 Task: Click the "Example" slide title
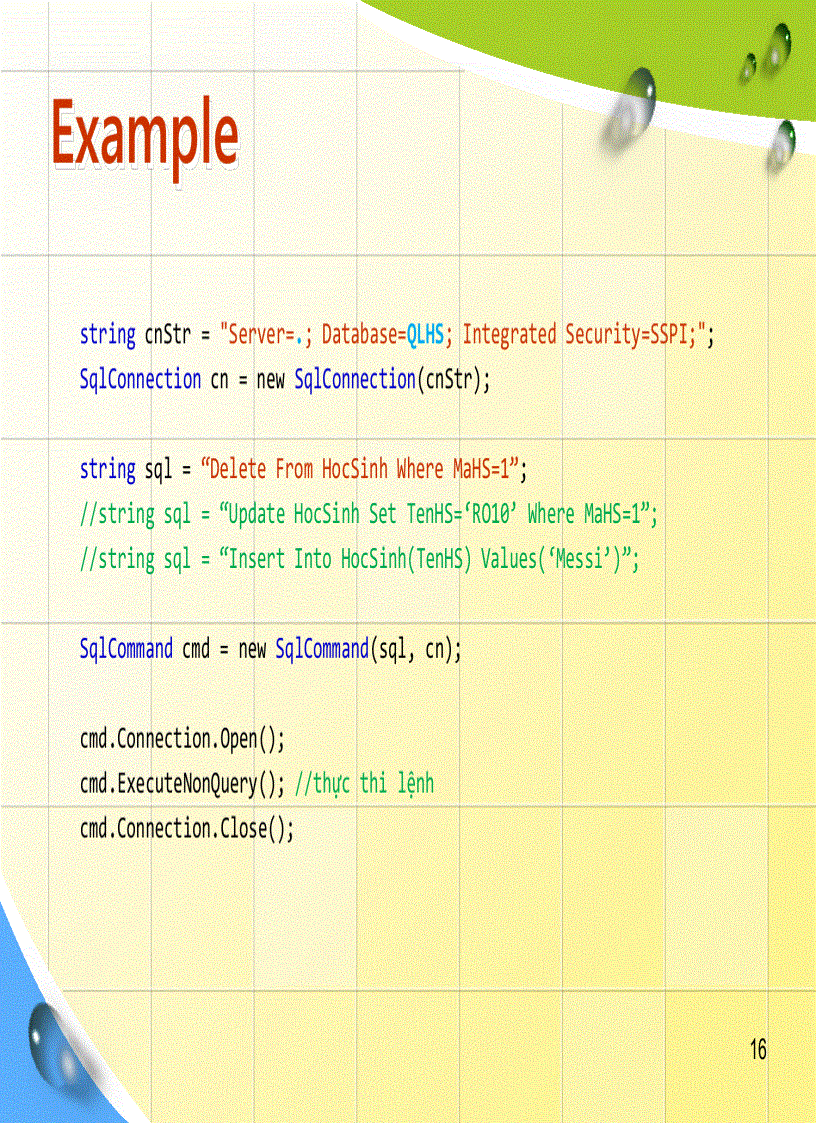145,135
